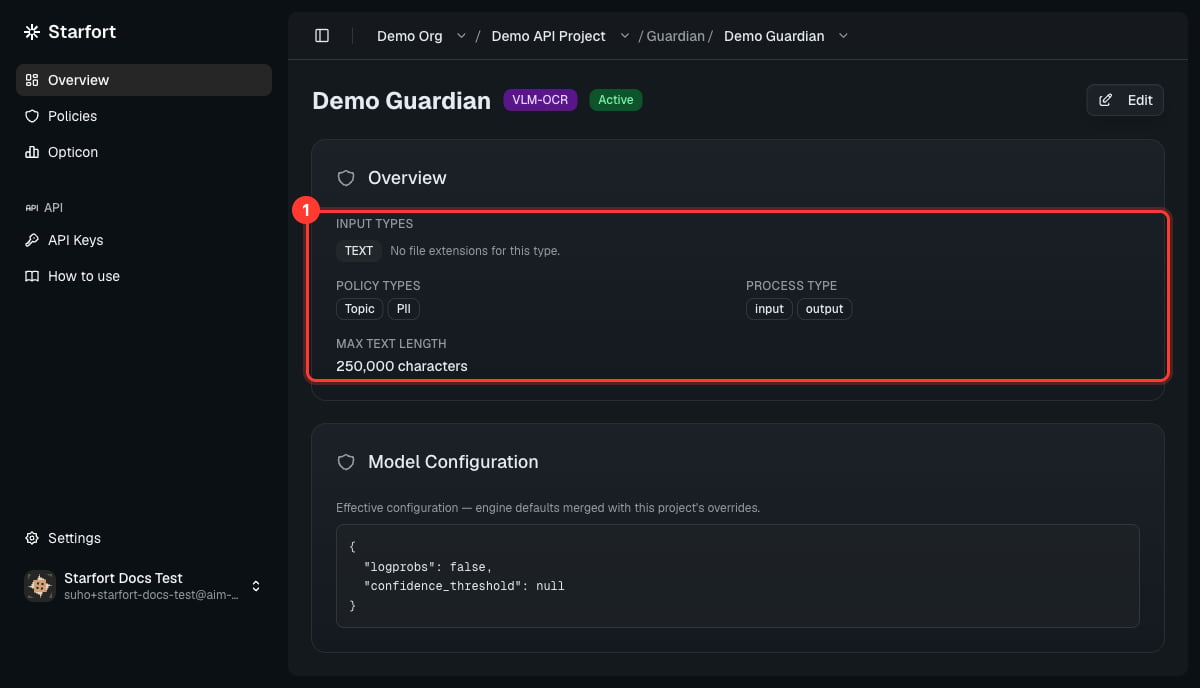This screenshot has height=688, width=1200.
Task: Open the account switcher chevron
Action: [x=256, y=586]
